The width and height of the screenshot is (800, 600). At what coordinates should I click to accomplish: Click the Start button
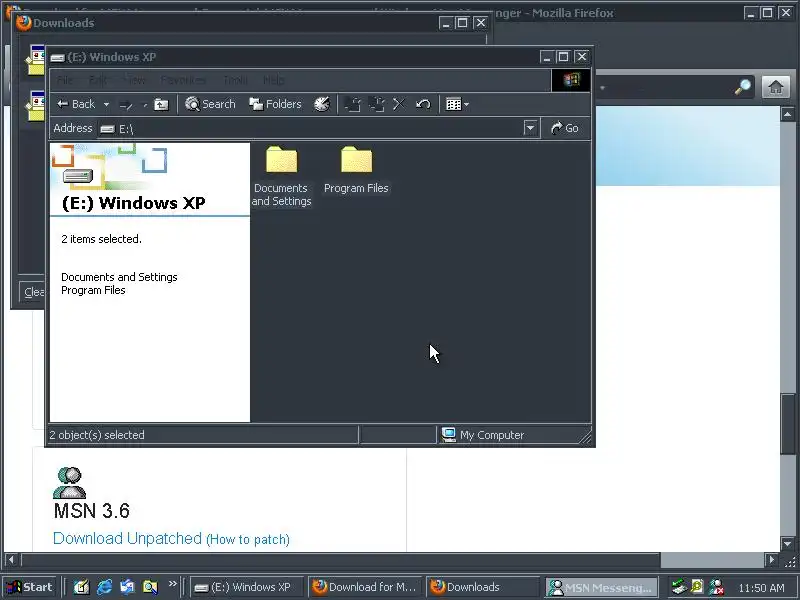tap(30, 587)
